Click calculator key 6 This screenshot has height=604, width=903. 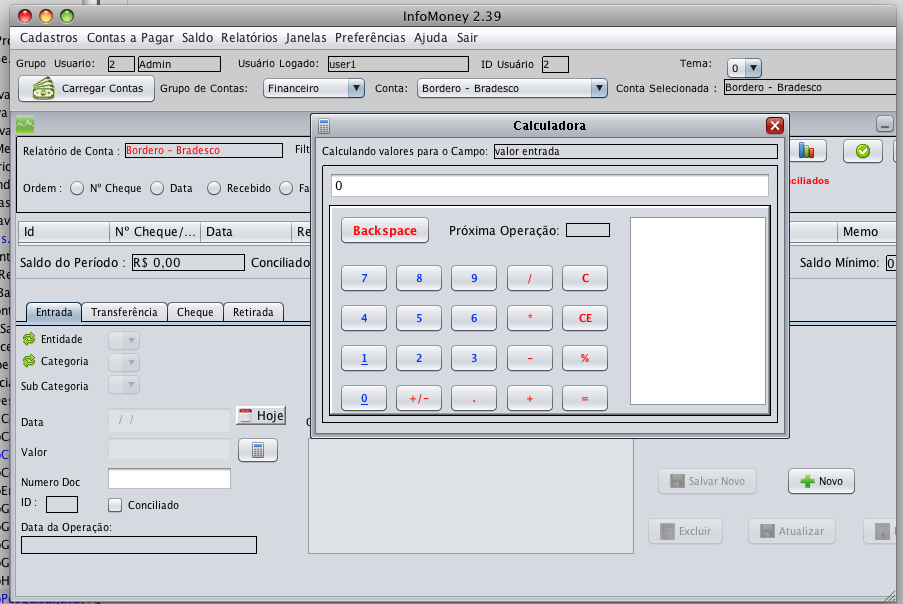pyautogui.click(x=474, y=318)
